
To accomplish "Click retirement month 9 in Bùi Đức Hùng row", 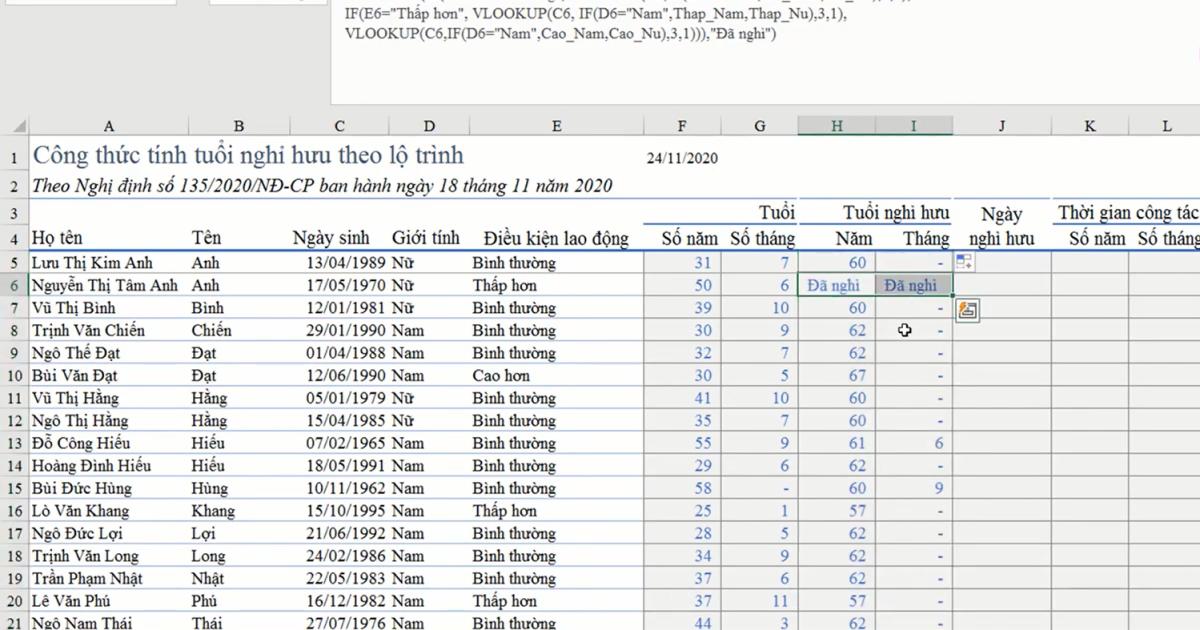I will 939,488.
